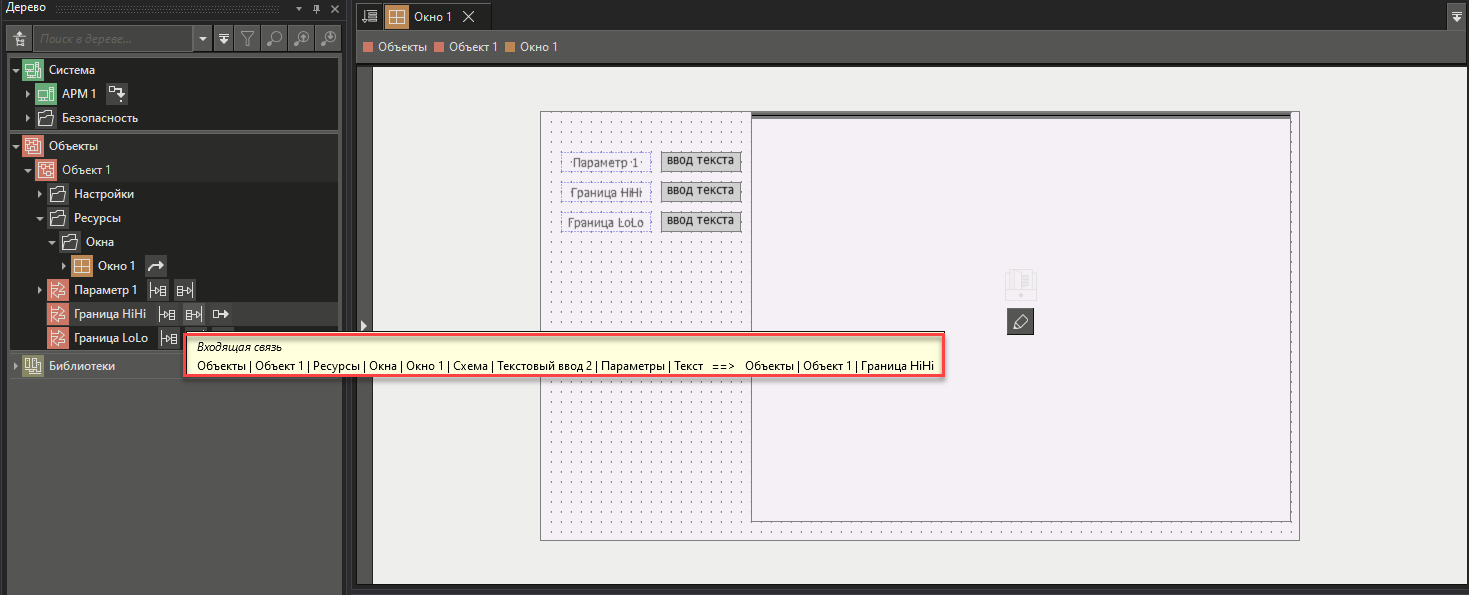Click the outgoing arrow icon on Граница HiHi
Image resolution: width=1469 pixels, height=595 pixels.
coord(220,314)
